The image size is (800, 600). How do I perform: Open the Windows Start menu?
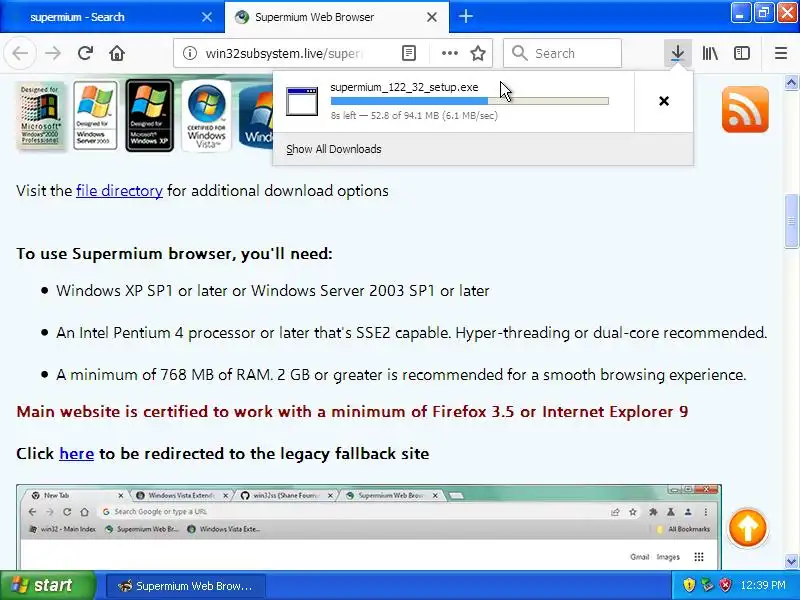point(48,585)
